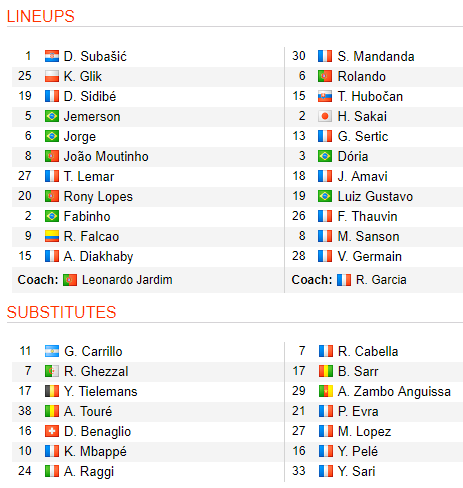Open João Moutinho player page
This screenshot has height=488, width=463.
pos(106,156)
